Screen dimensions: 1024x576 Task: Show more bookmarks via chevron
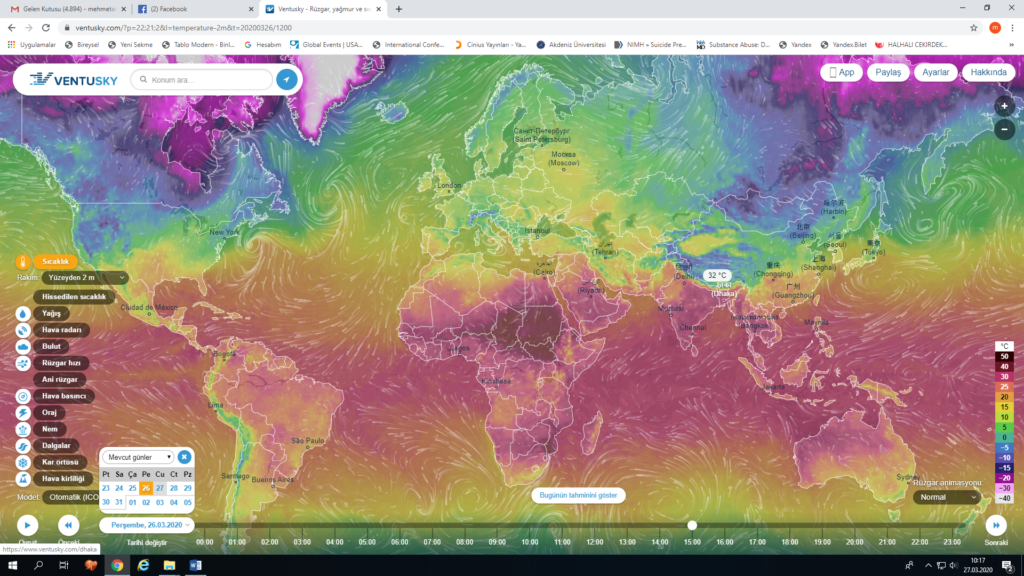pos(1012,44)
